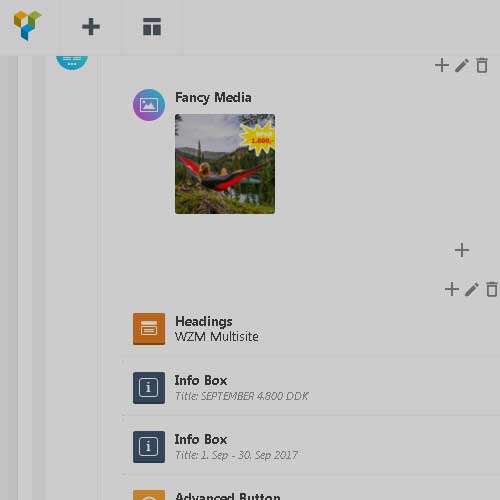This screenshot has width=500, height=500.
Task: Edit column with pencil icon above Fancy Media
Action: coord(462,65)
